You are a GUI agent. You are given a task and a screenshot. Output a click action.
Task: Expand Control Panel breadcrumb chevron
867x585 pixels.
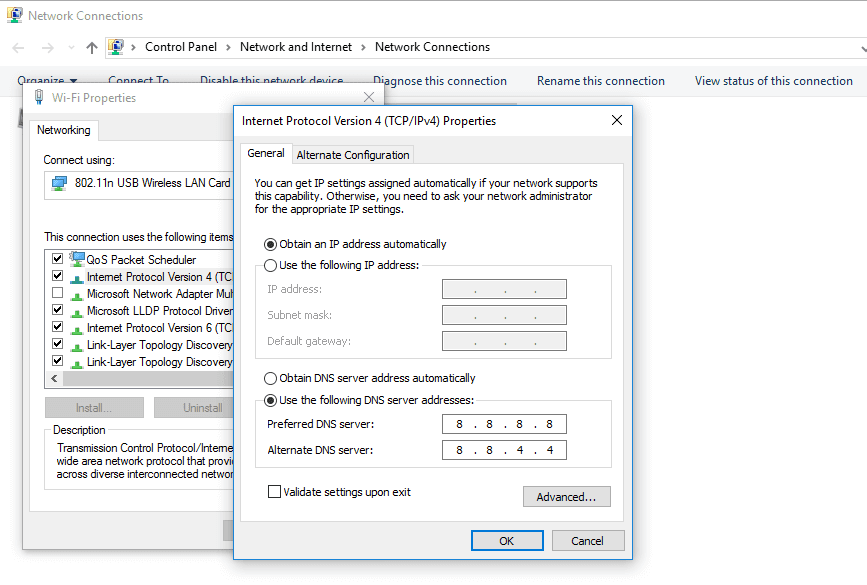tap(228, 48)
